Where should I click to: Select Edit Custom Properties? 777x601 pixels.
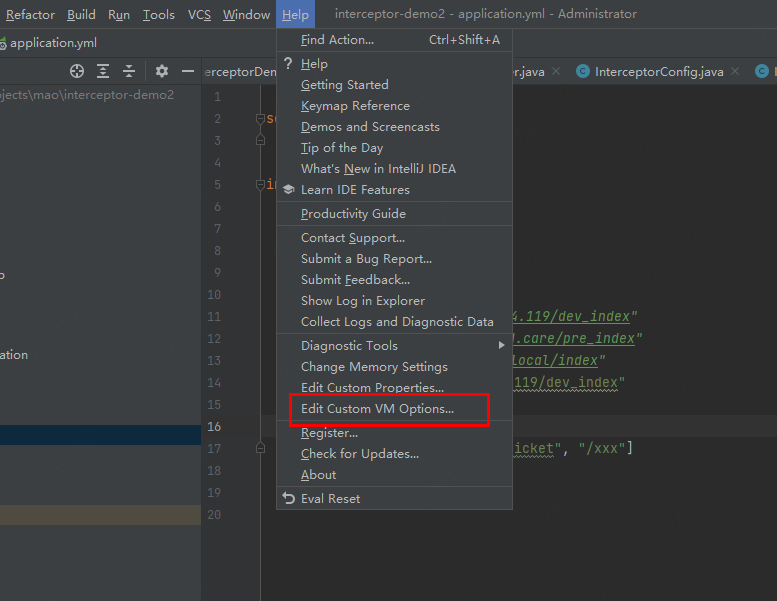click(x=394, y=387)
